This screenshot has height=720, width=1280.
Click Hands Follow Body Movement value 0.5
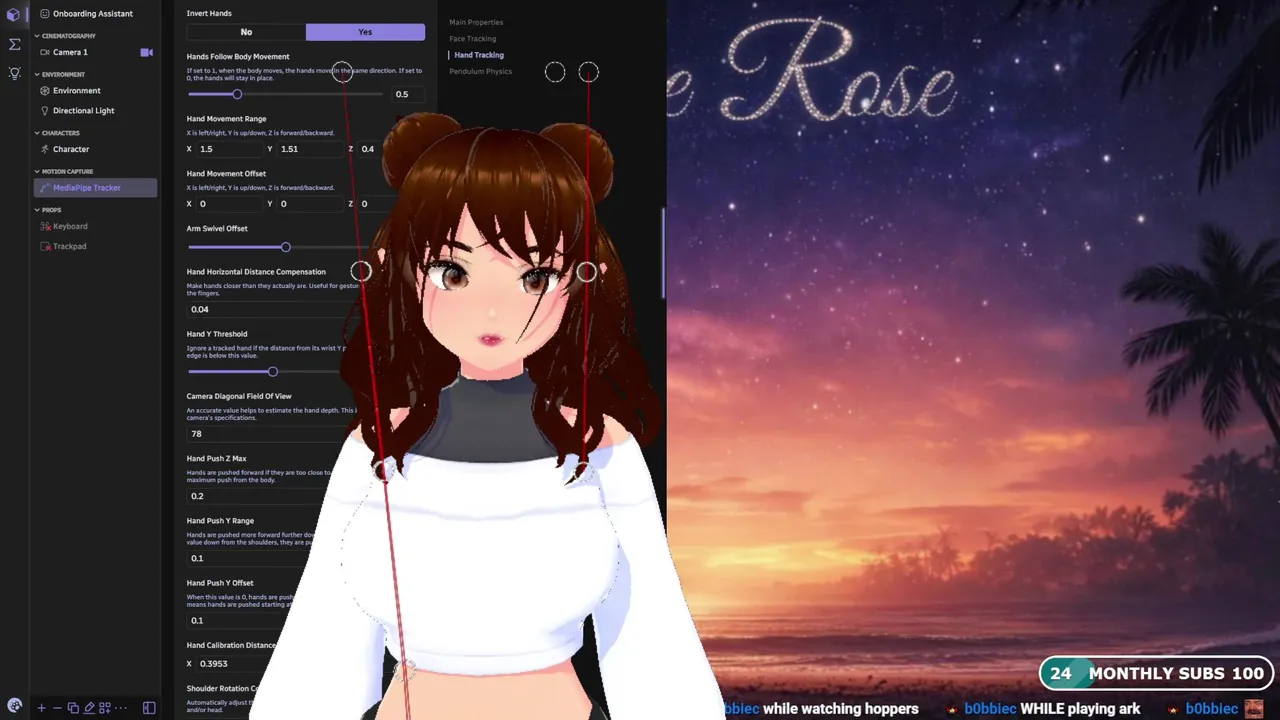[x=407, y=94]
